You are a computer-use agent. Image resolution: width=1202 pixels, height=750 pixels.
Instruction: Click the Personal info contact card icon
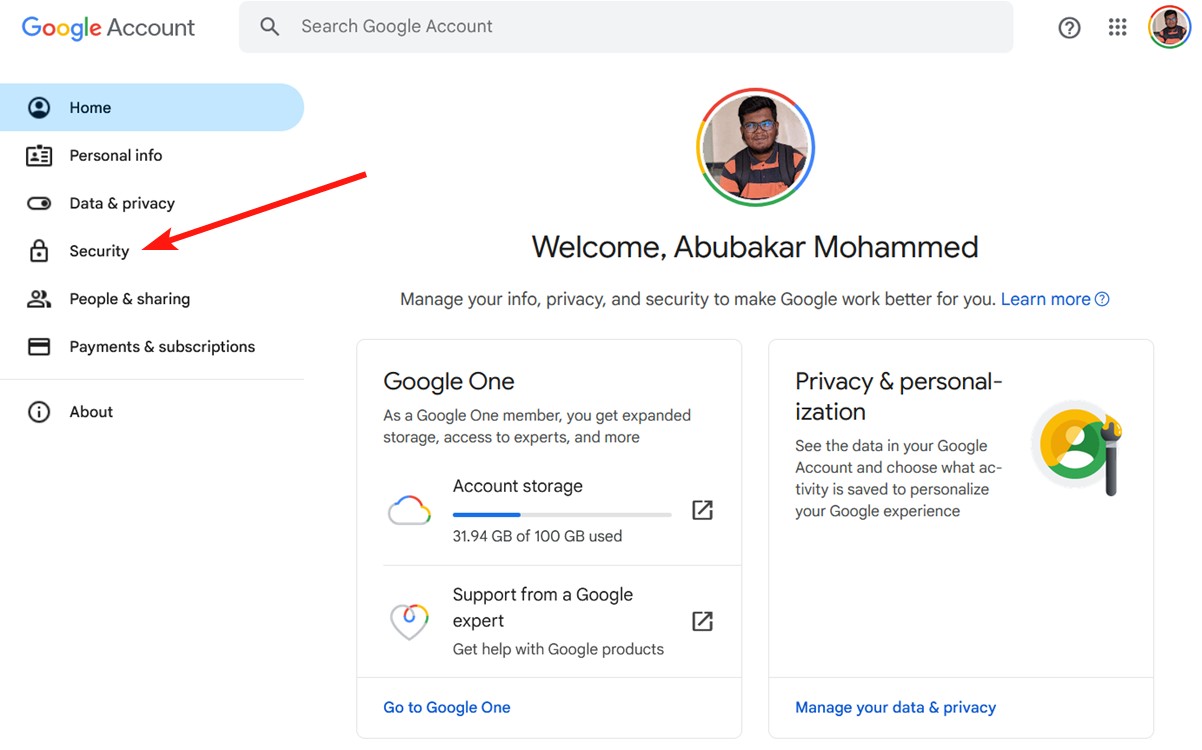[38, 155]
